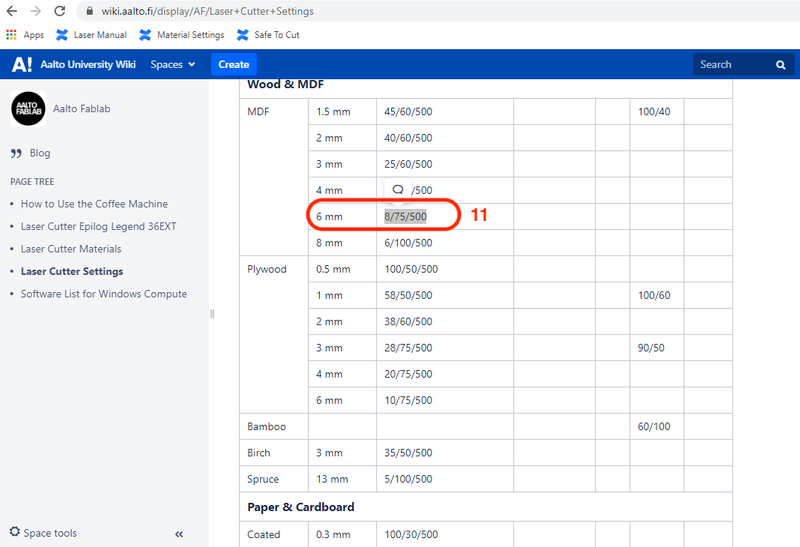
Task: Select Laser Cutter Materials page
Action: click(71, 249)
